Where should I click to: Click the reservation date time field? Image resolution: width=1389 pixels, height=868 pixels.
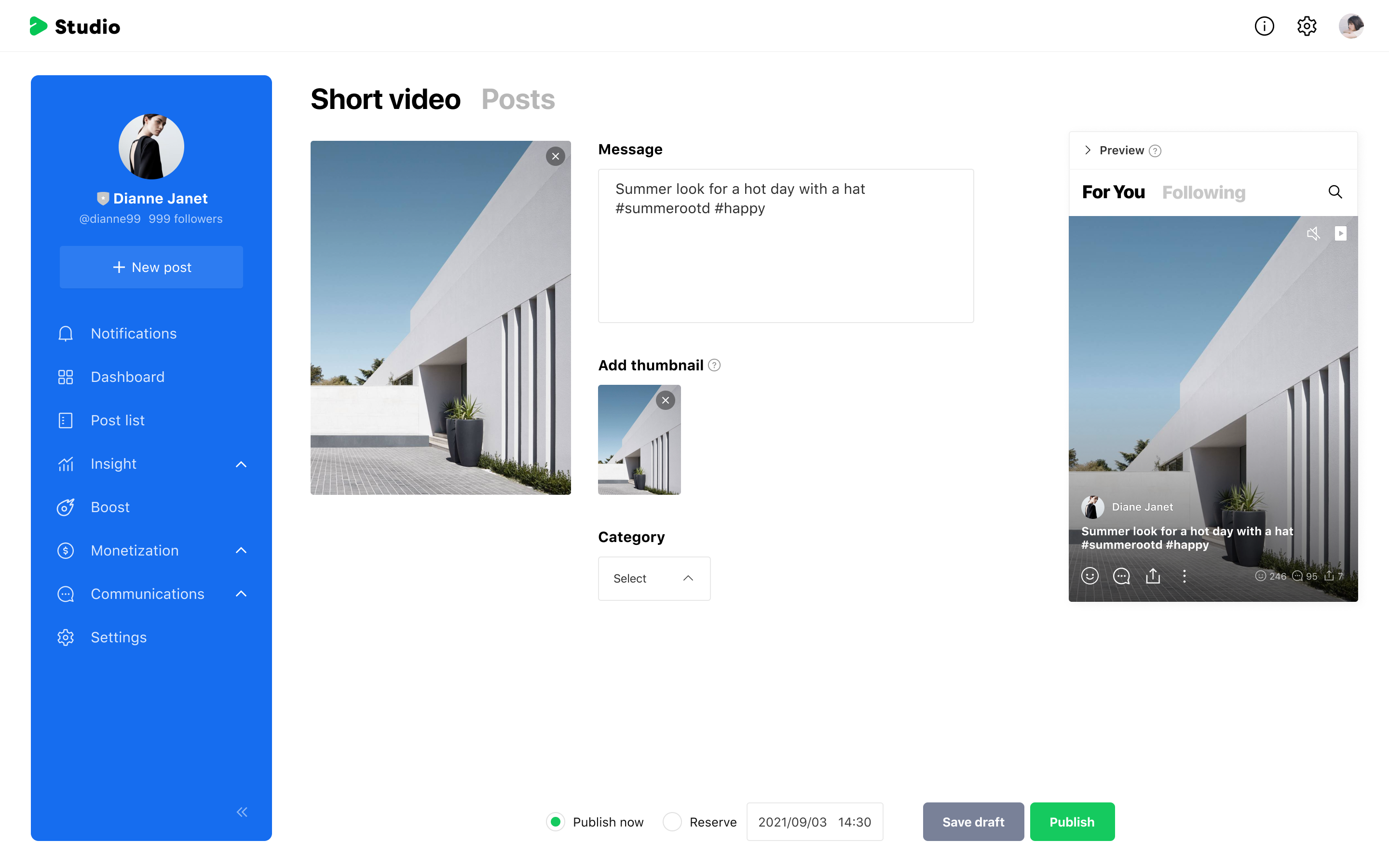[x=815, y=822]
